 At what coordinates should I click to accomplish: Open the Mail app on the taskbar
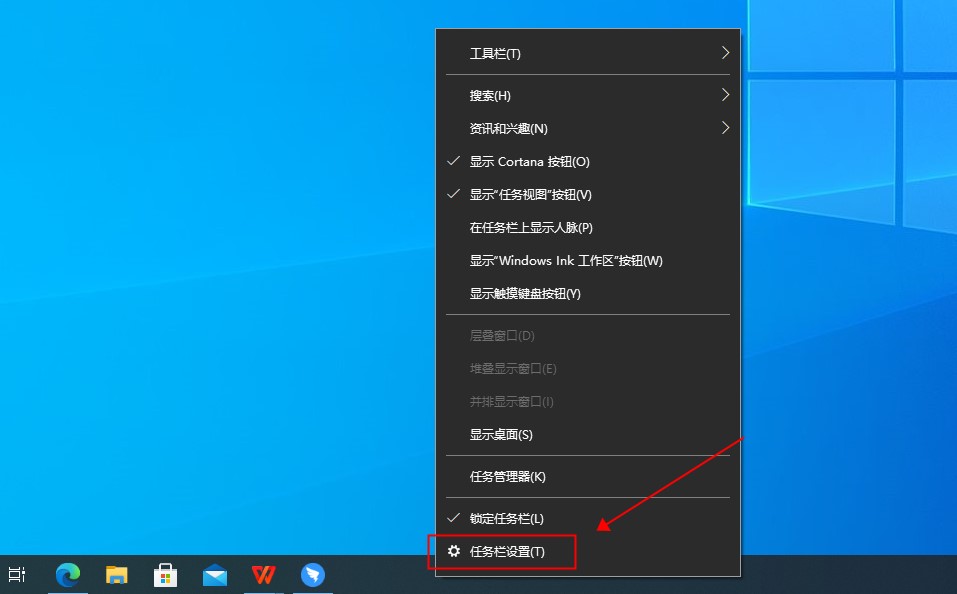click(215, 575)
